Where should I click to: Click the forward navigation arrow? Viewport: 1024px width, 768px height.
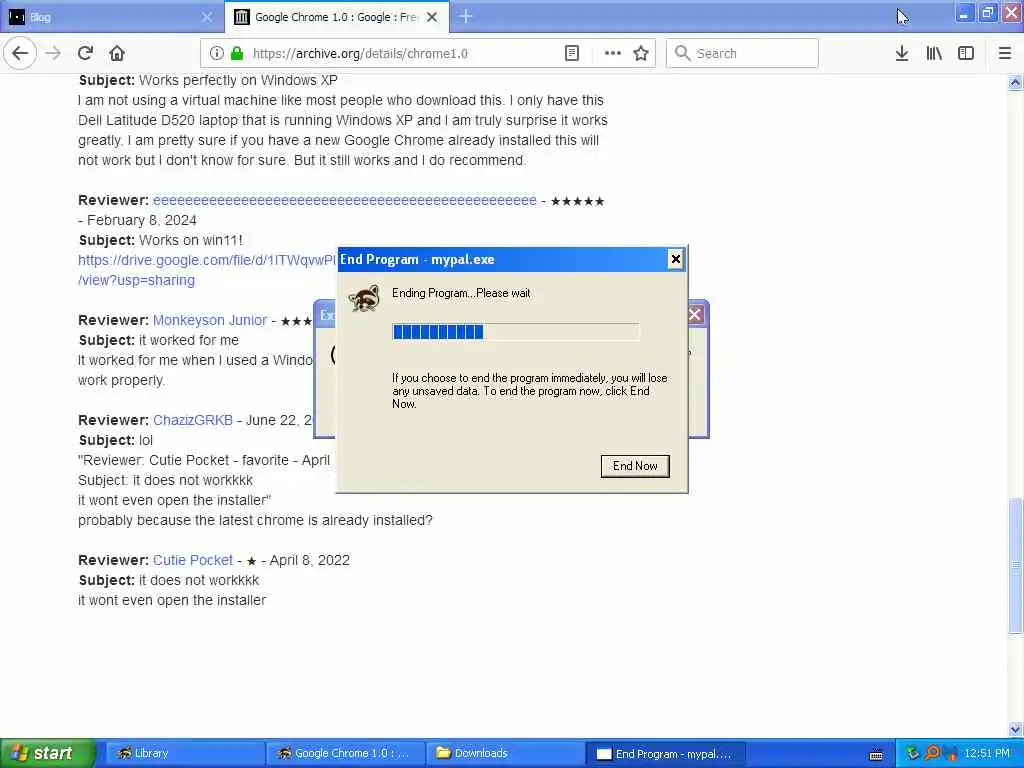tap(54, 53)
